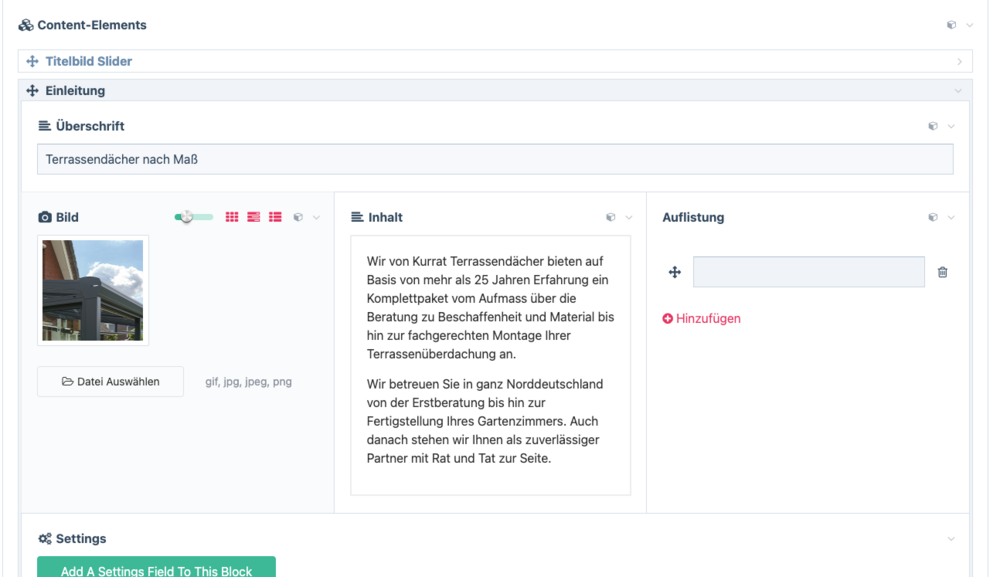Click the move handle on the Auflistung item
The width and height of the screenshot is (1000, 577).
[x=674, y=272]
